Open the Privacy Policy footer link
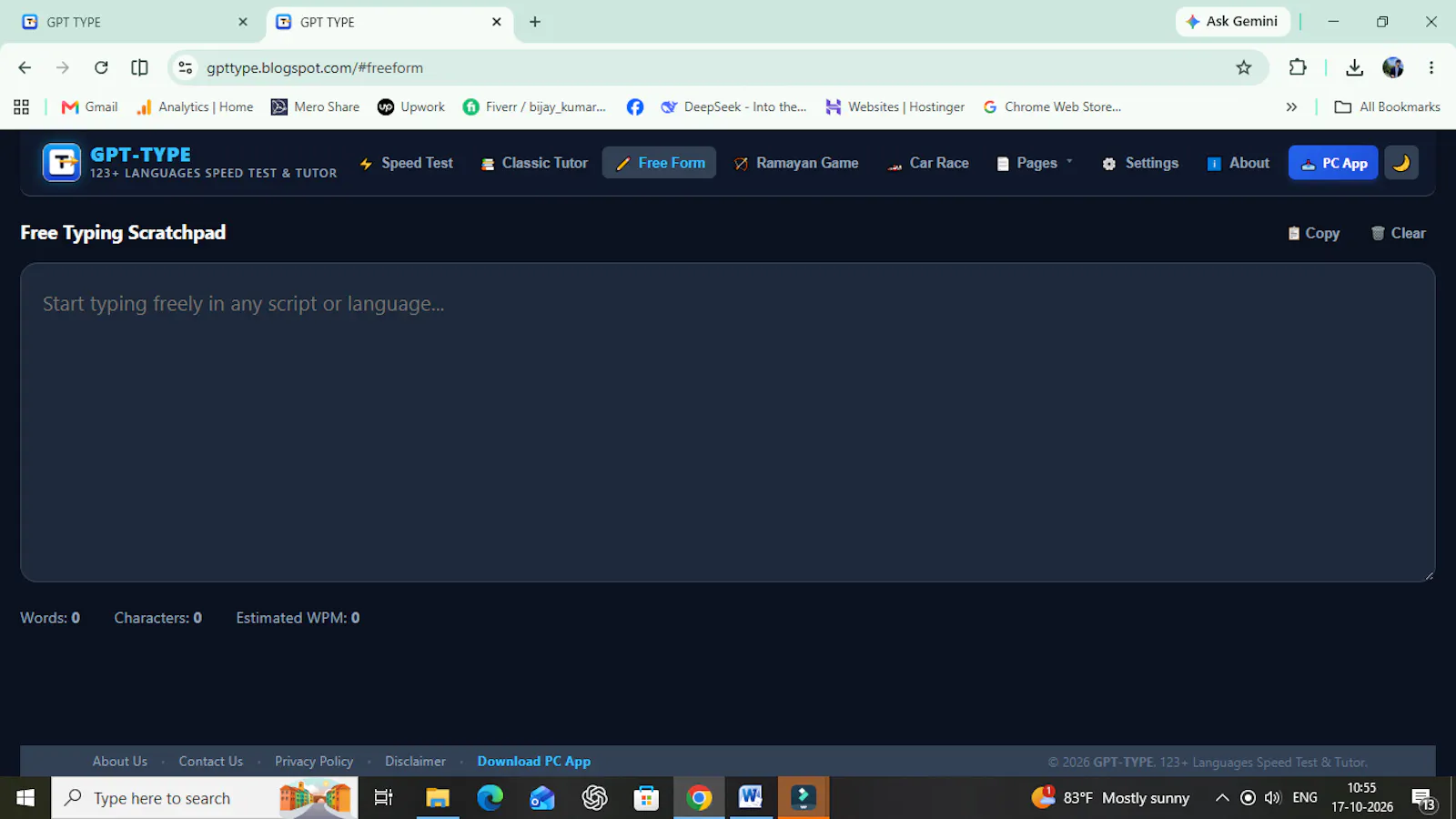The height and width of the screenshot is (819, 1456). pyautogui.click(x=314, y=761)
